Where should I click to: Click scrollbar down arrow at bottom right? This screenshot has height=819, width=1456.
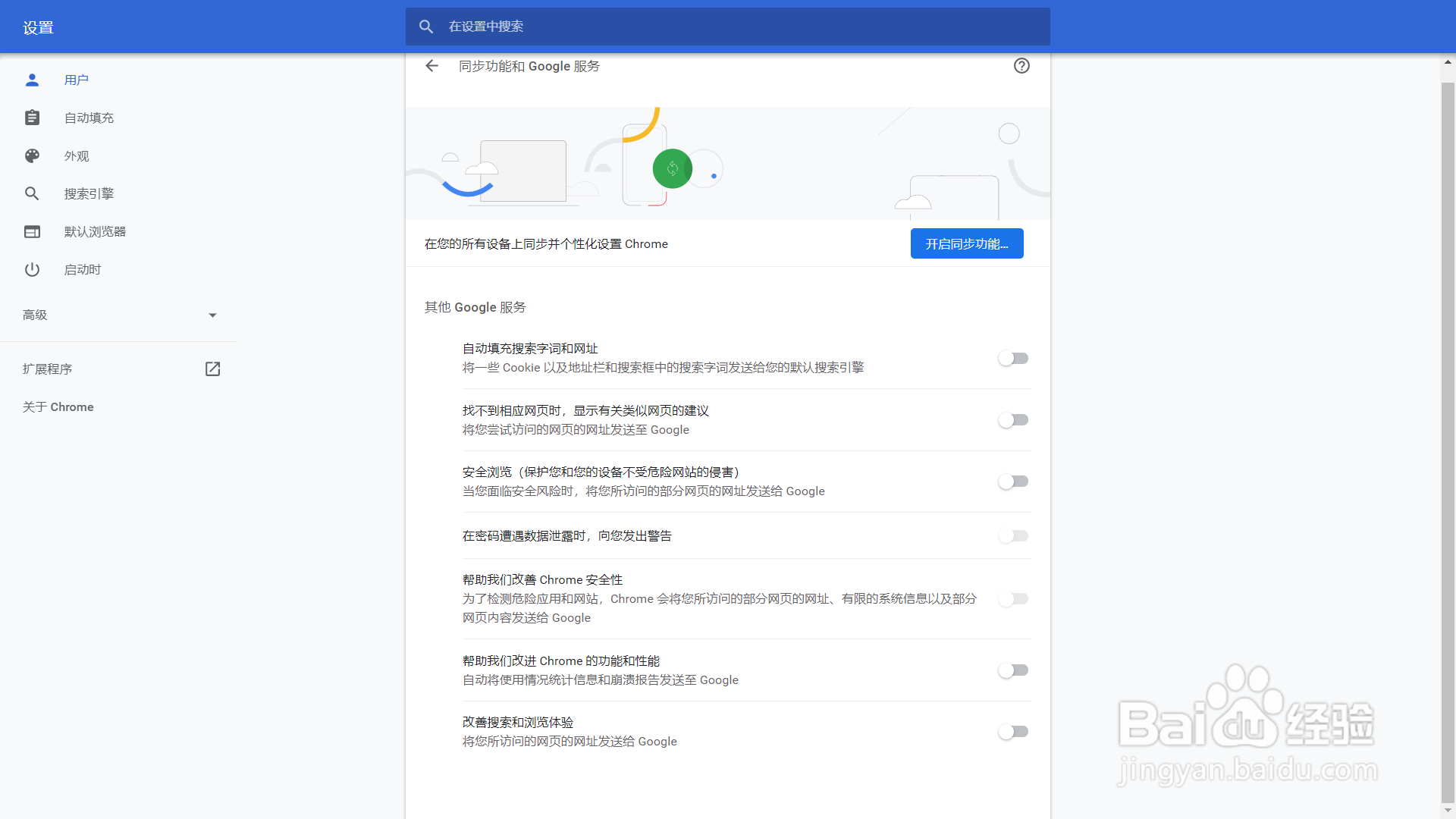(1448, 811)
